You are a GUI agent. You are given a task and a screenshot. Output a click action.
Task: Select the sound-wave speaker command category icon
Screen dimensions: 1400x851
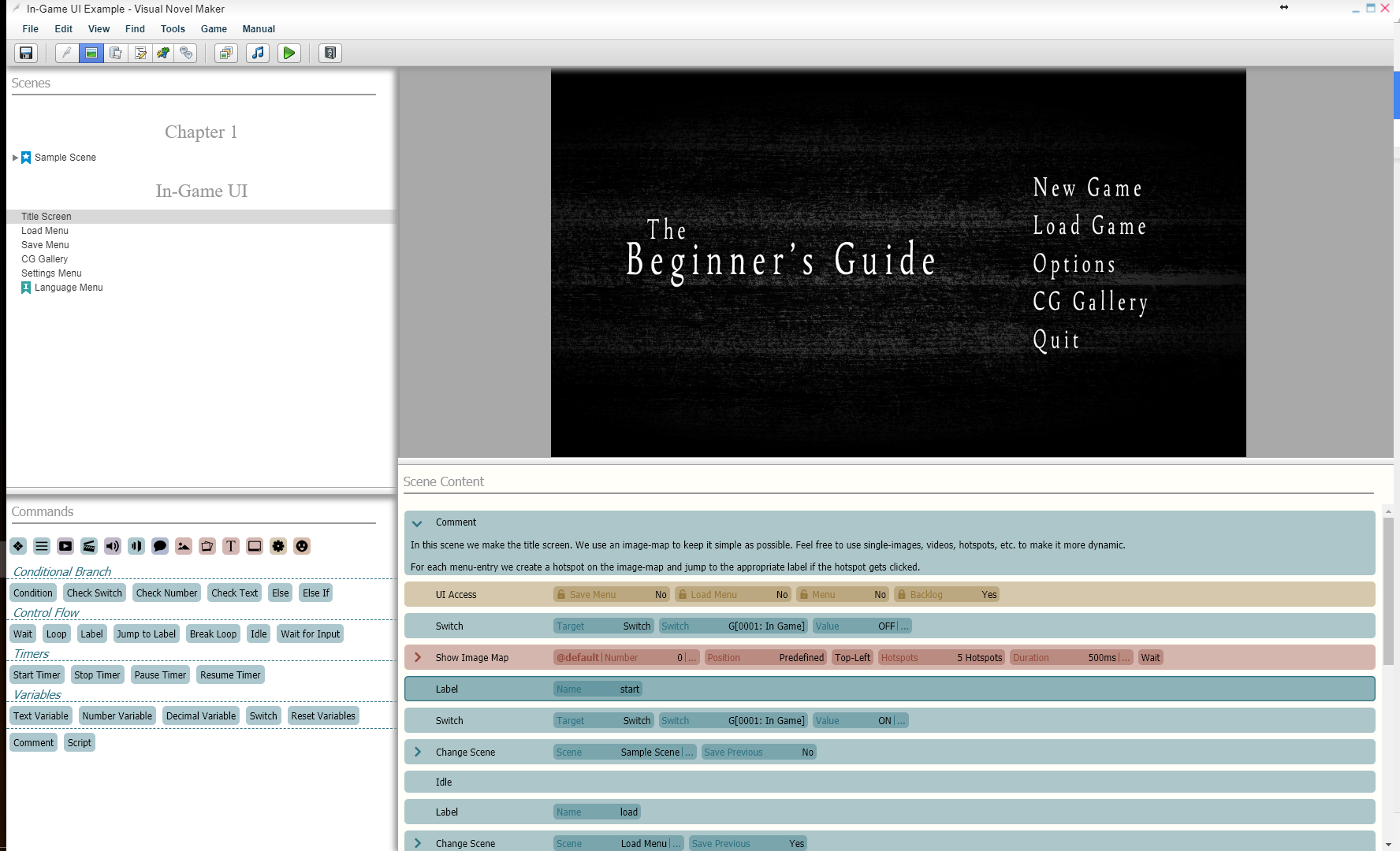(x=137, y=546)
